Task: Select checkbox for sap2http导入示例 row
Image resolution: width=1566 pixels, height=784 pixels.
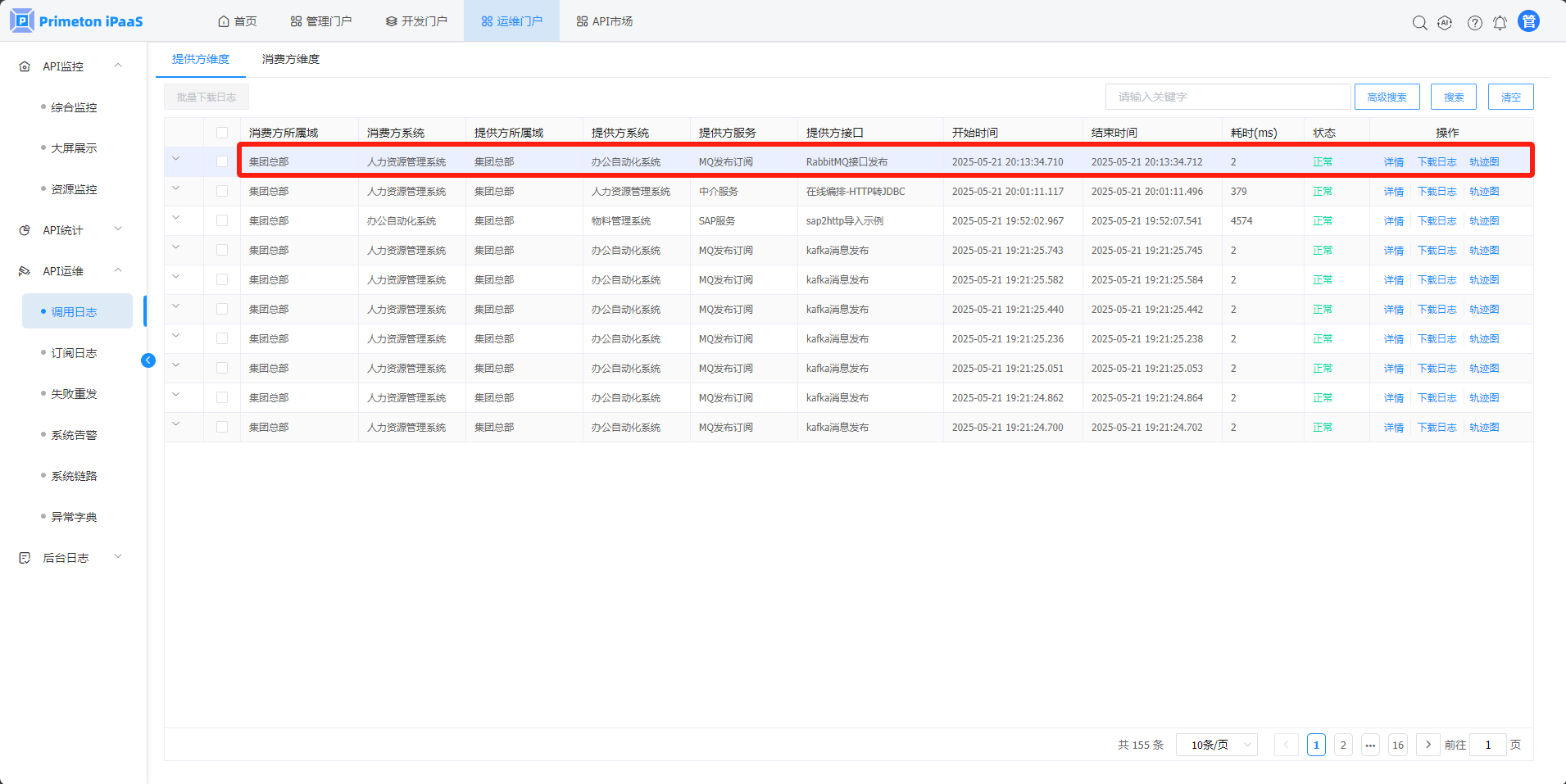Action: pos(222,221)
